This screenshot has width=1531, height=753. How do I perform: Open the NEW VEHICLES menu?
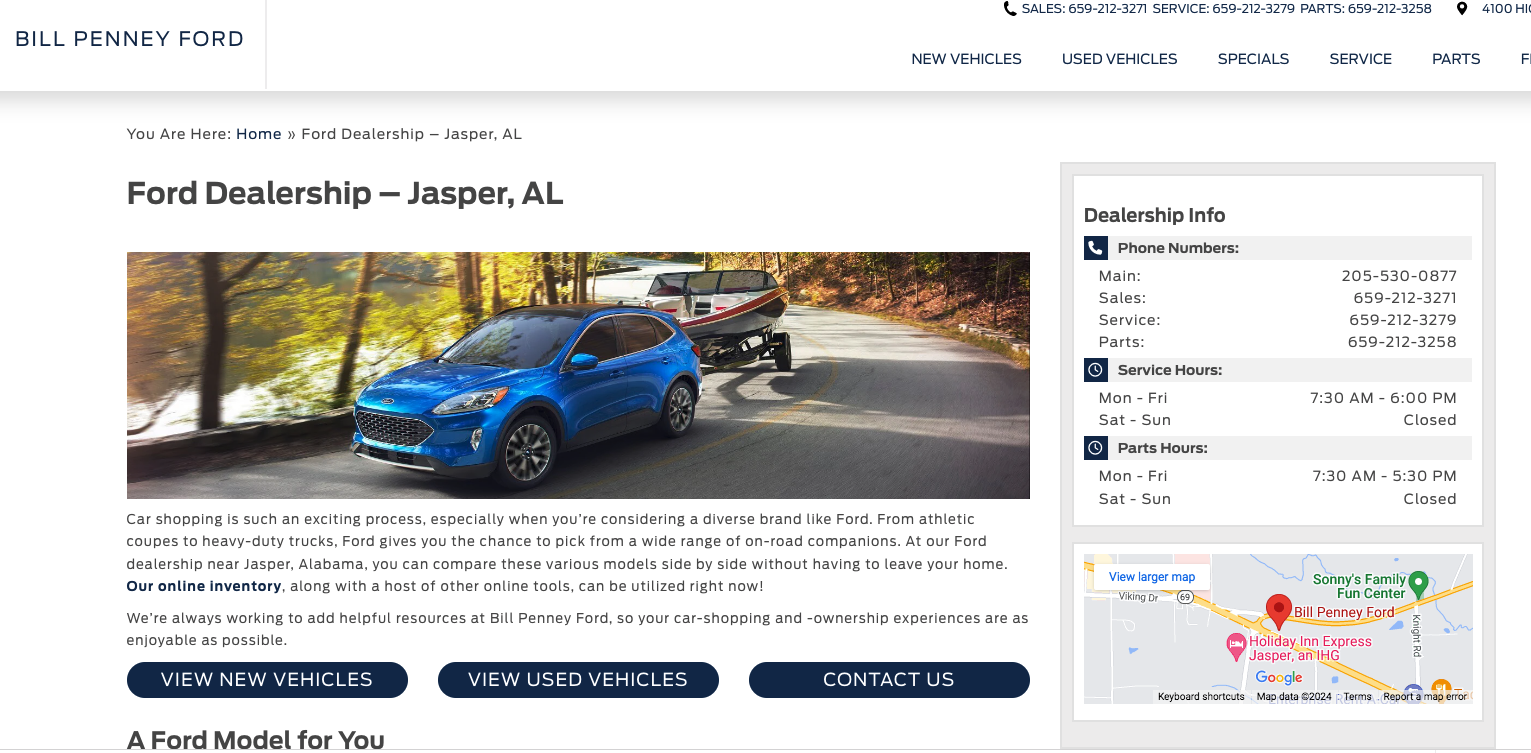tap(966, 59)
